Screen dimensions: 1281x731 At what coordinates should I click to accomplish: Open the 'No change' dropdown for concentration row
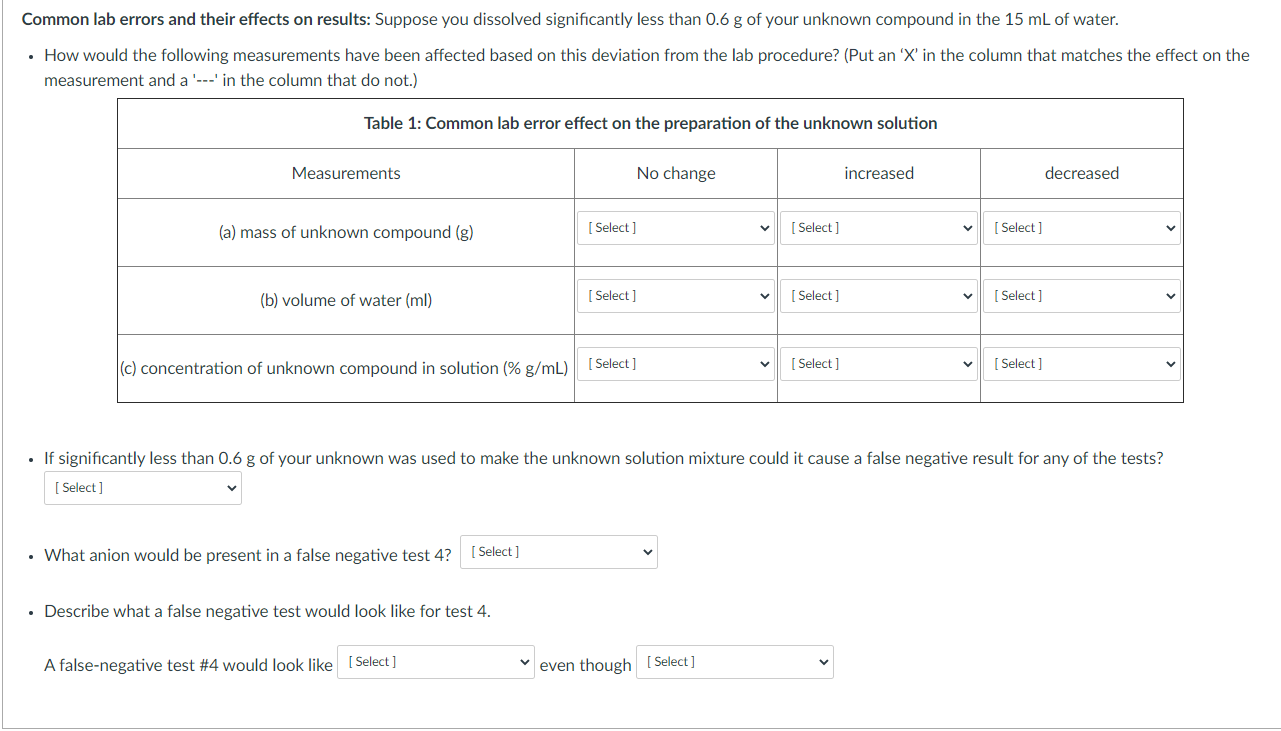pyautogui.click(x=675, y=363)
